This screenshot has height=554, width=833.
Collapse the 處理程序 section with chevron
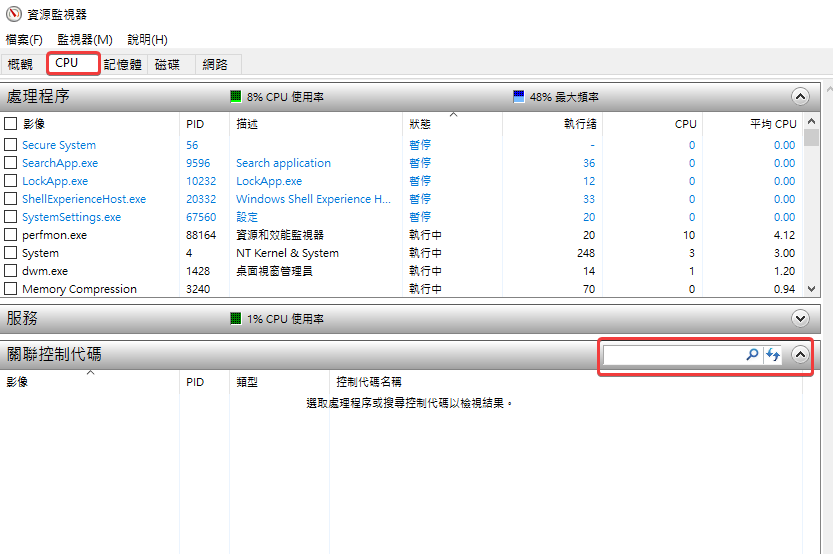click(800, 96)
